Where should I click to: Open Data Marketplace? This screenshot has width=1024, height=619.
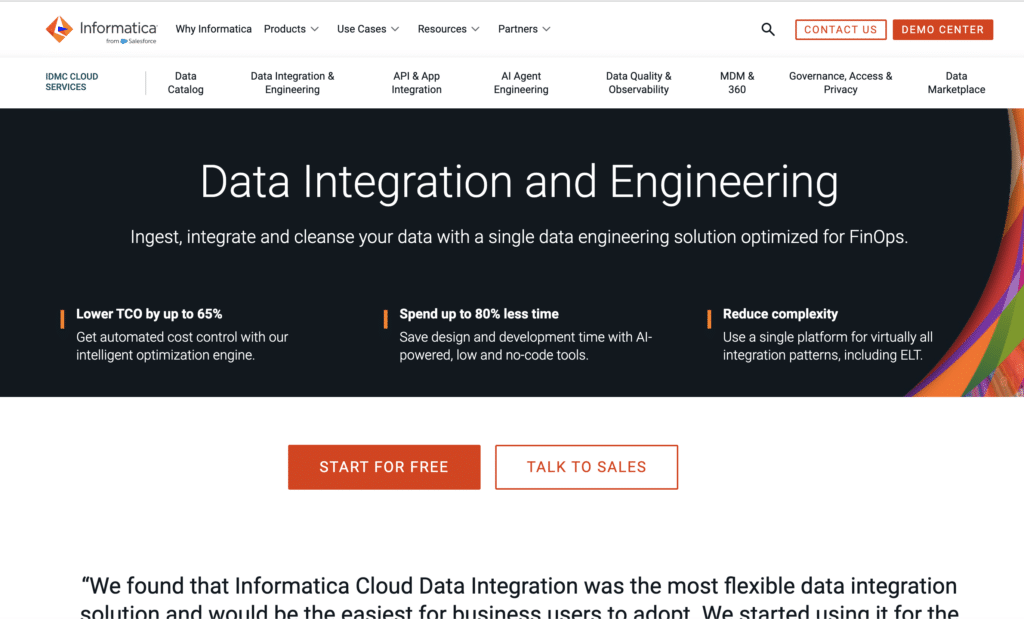tap(956, 82)
